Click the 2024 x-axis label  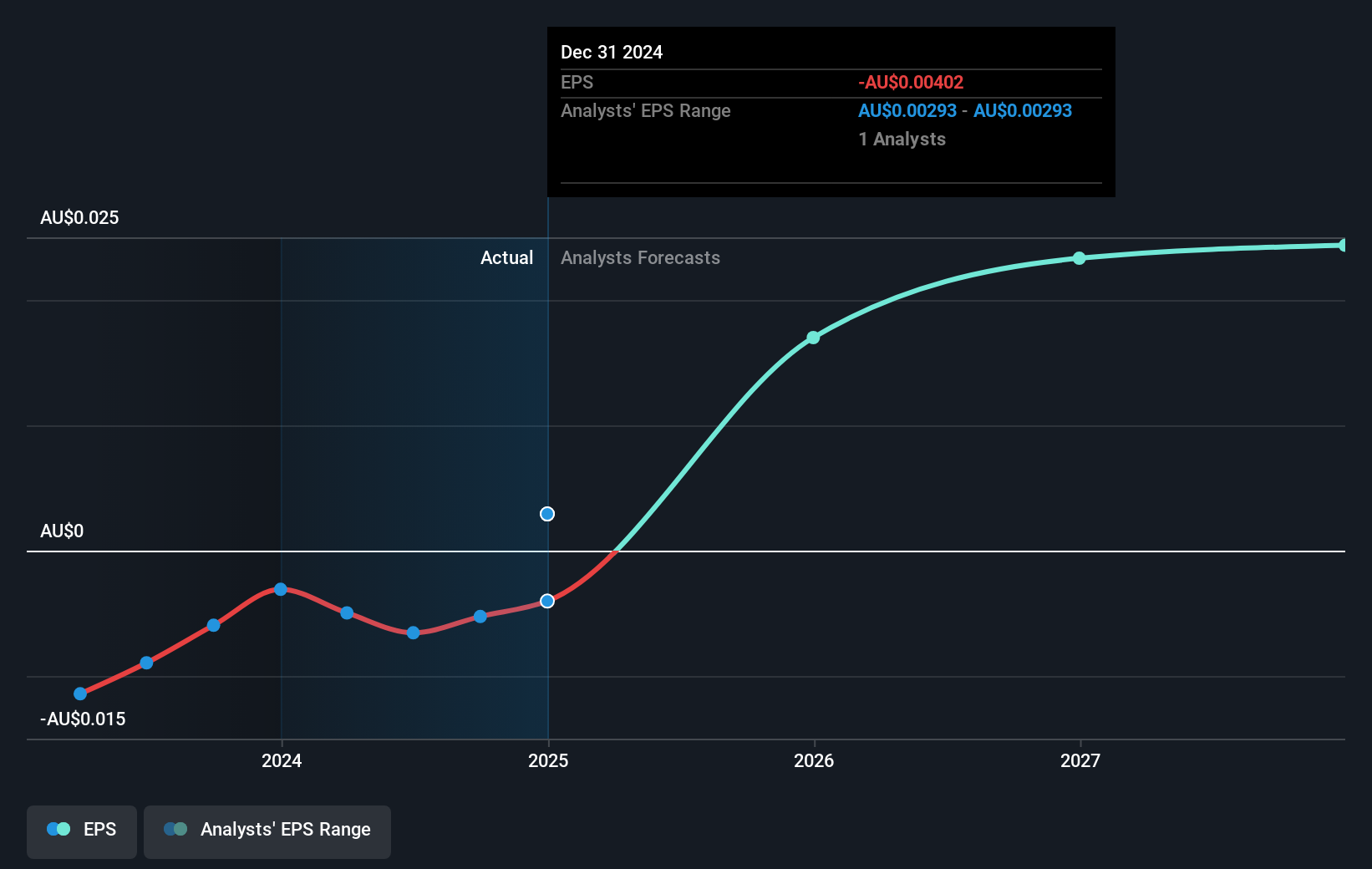282,760
